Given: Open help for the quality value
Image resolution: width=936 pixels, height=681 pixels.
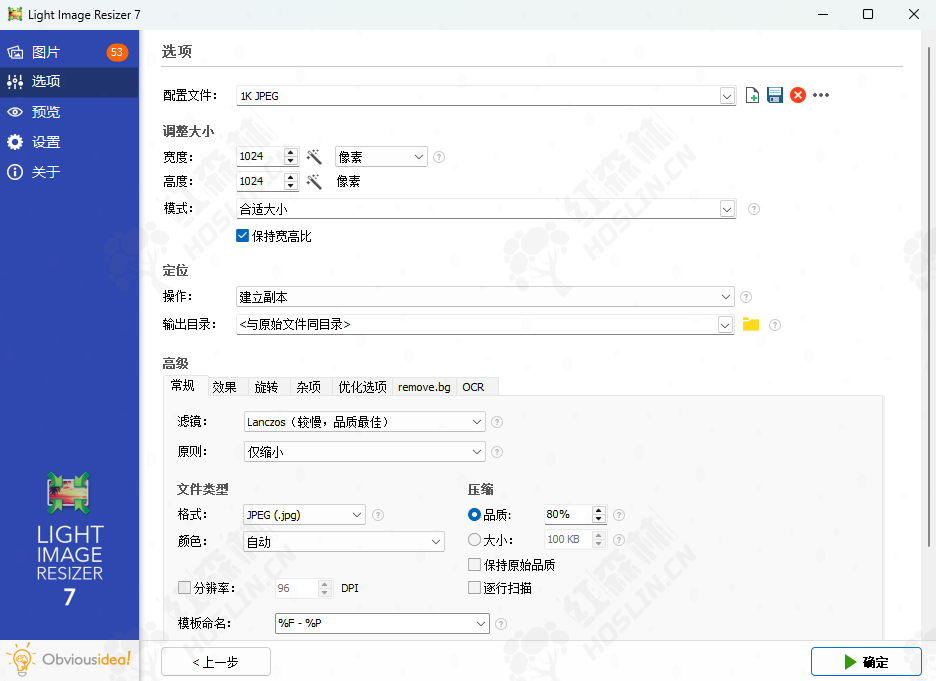Looking at the screenshot, I should tap(619, 514).
